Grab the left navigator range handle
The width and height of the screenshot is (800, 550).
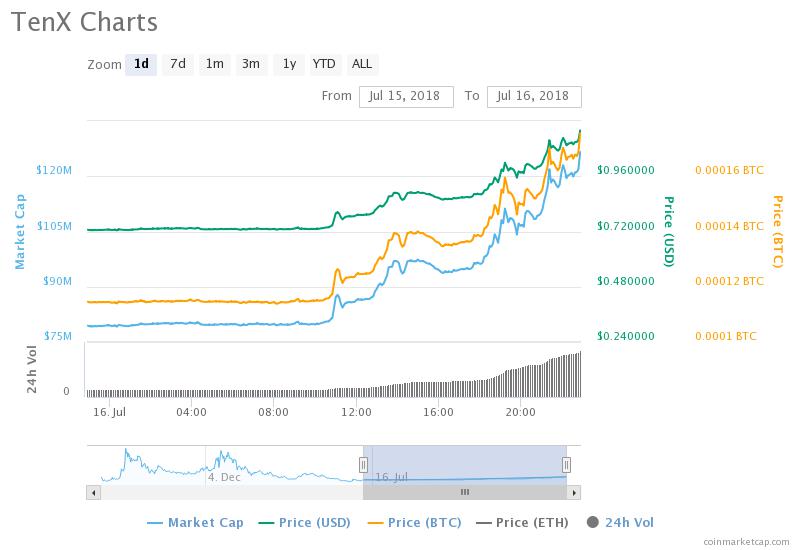click(x=363, y=465)
